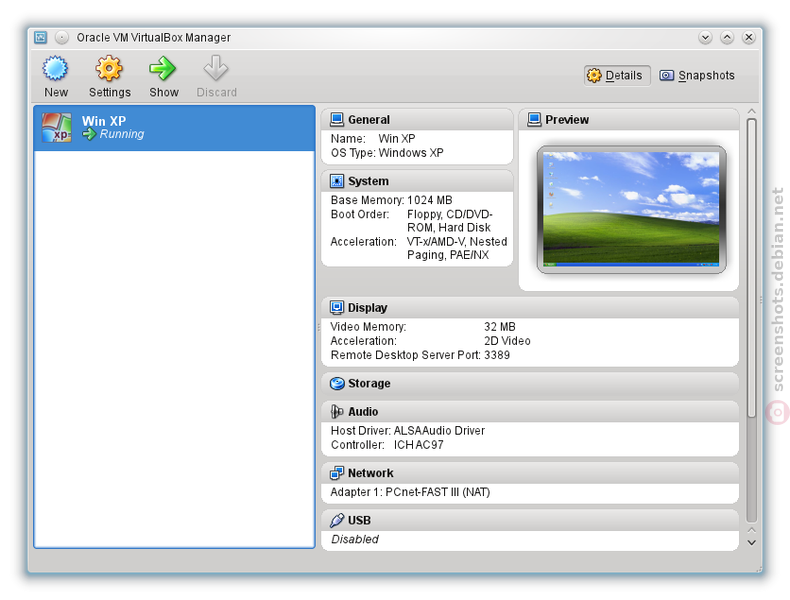The width and height of the screenshot is (790, 600).
Task: Click the greyed Discard arrow icon
Action: [x=216, y=69]
